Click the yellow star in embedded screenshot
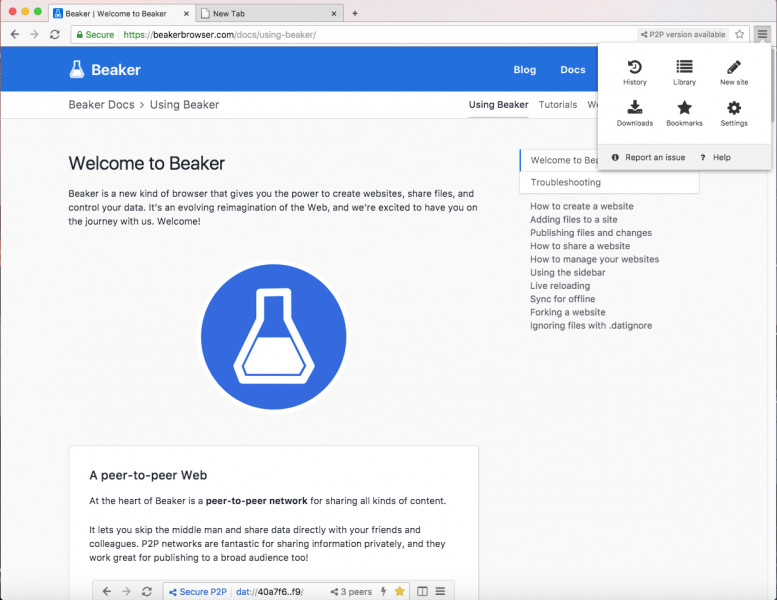The height and width of the screenshot is (600, 777). pos(399,591)
